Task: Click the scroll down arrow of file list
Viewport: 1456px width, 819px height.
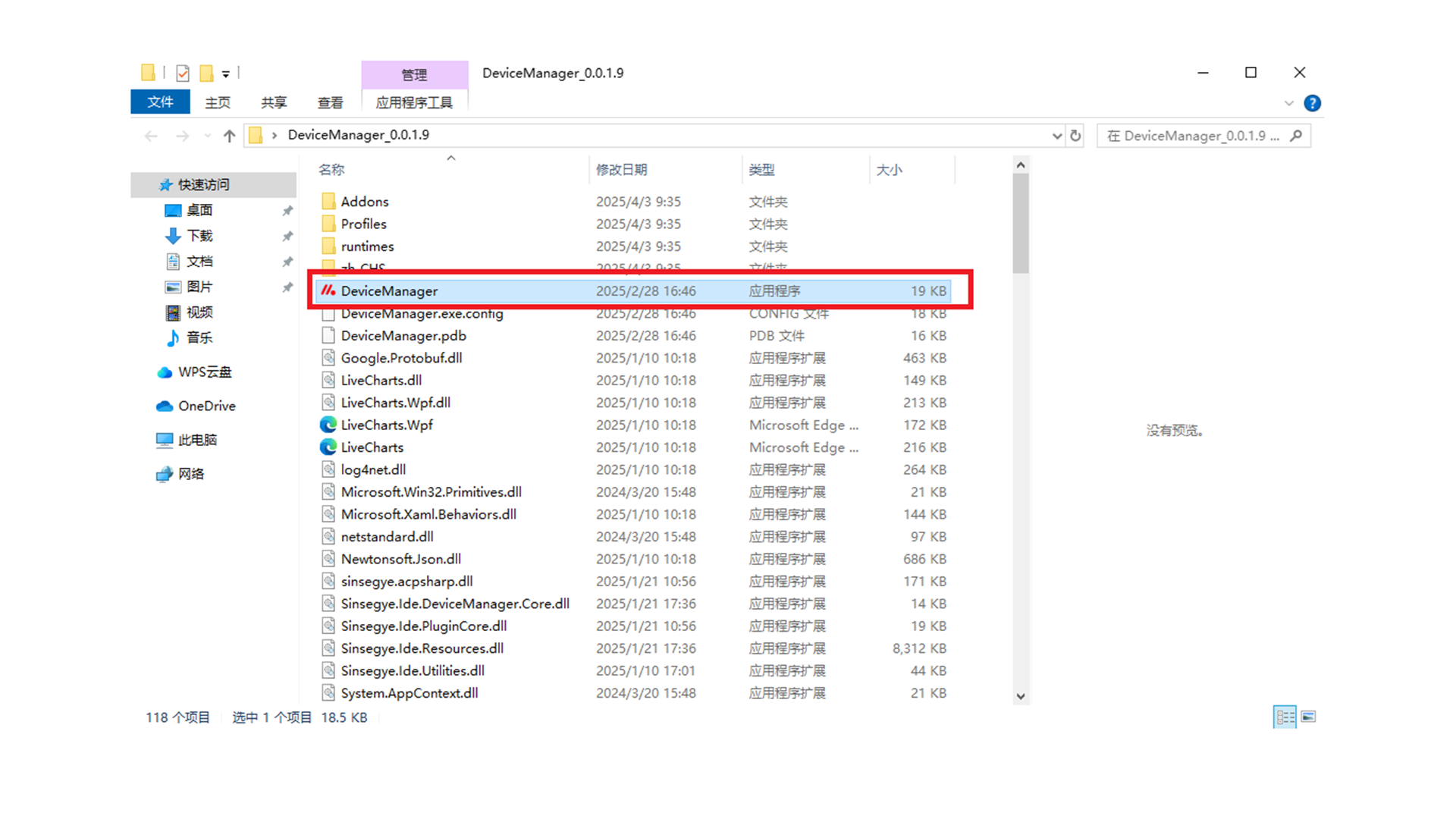Action: [1021, 695]
